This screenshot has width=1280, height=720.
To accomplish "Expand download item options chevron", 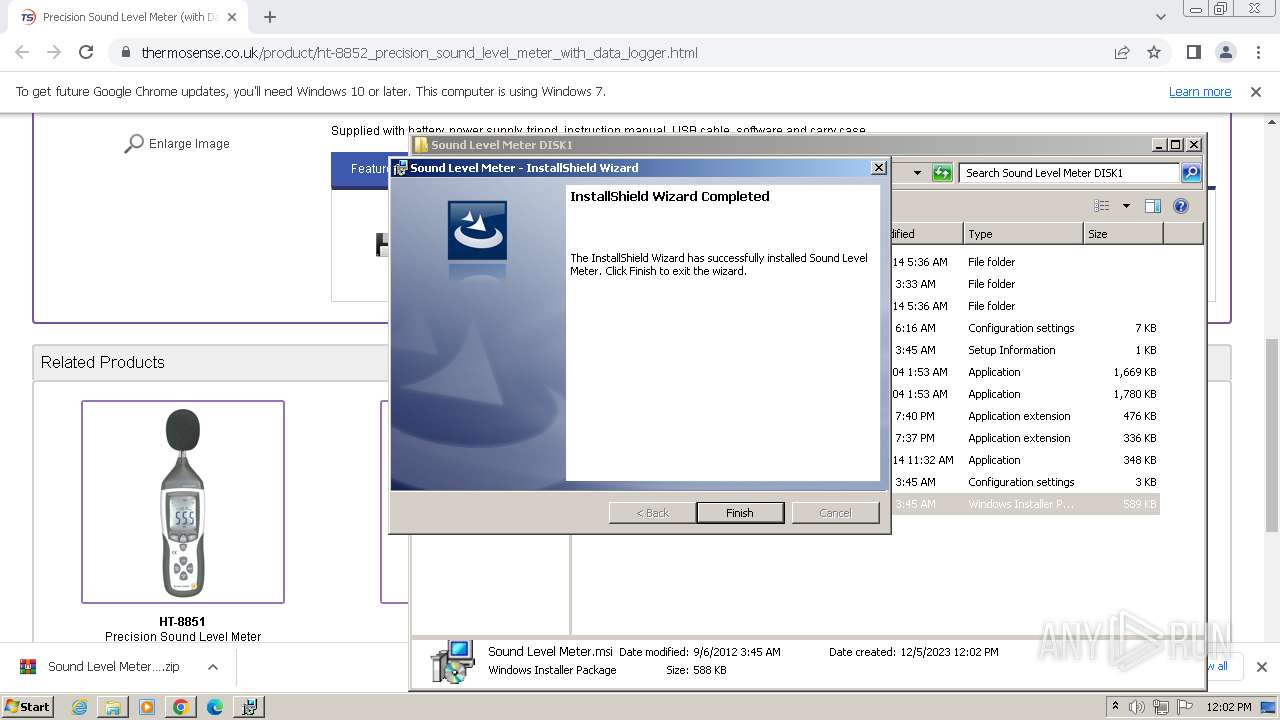I will tap(212, 667).
